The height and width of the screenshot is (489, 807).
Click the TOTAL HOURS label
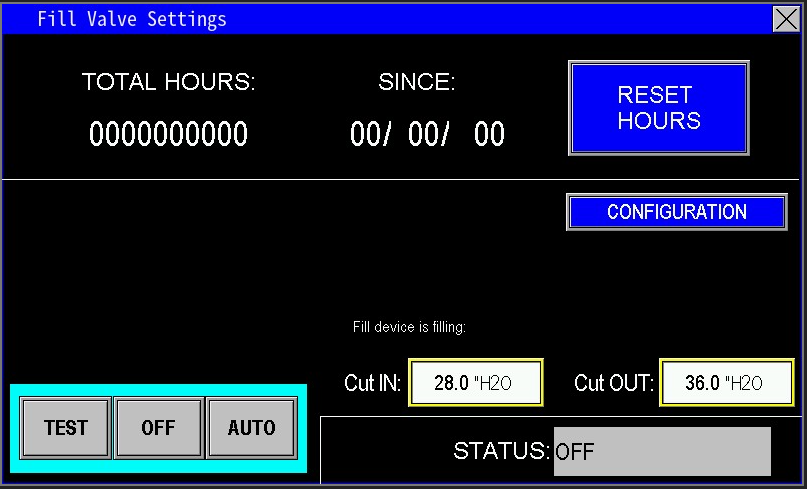(168, 83)
